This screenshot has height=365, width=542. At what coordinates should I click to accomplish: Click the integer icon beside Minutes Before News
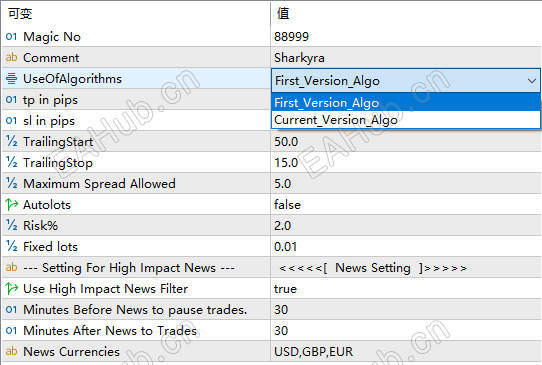pos(11,310)
